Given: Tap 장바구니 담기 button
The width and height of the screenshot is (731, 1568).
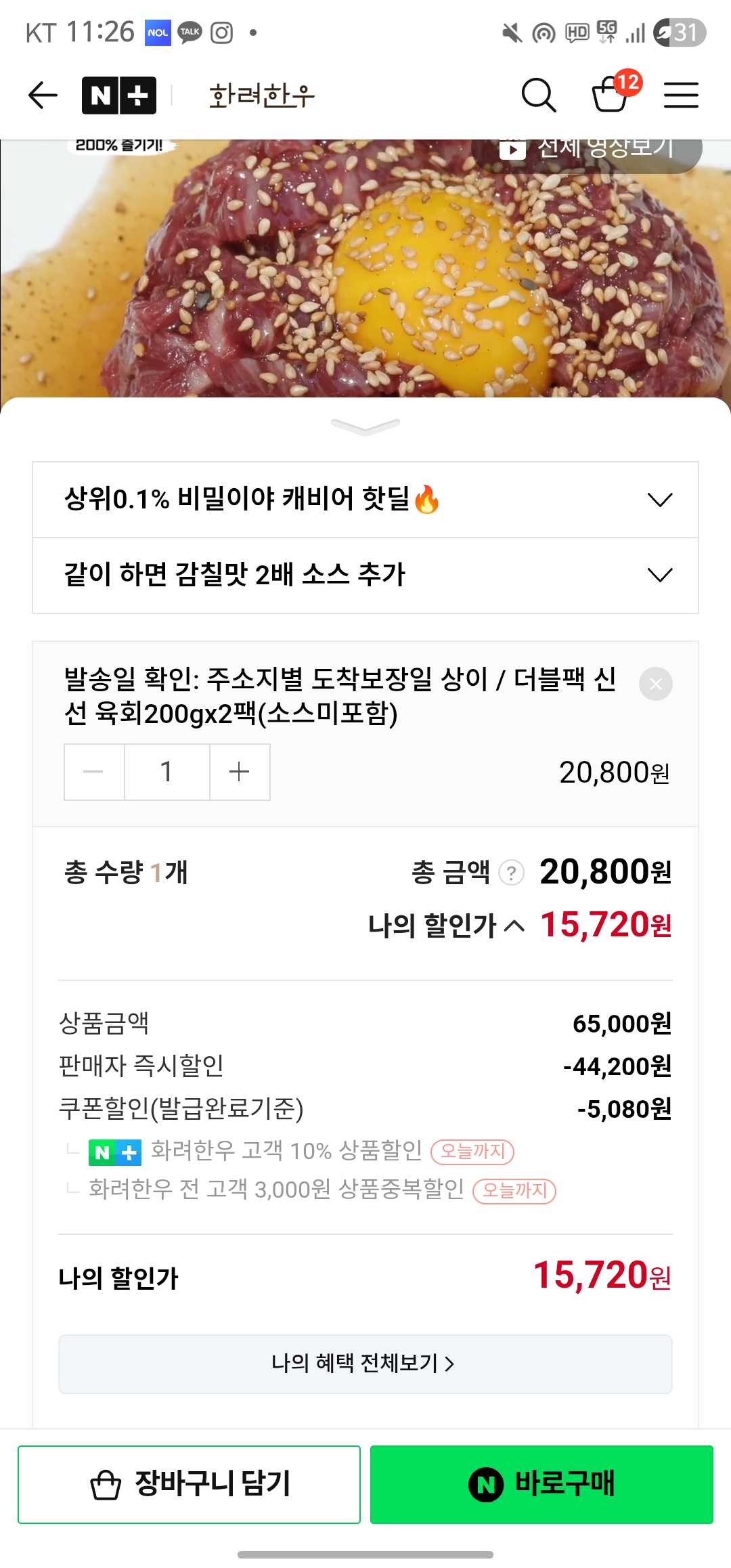Looking at the screenshot, I should [189, 1484].
